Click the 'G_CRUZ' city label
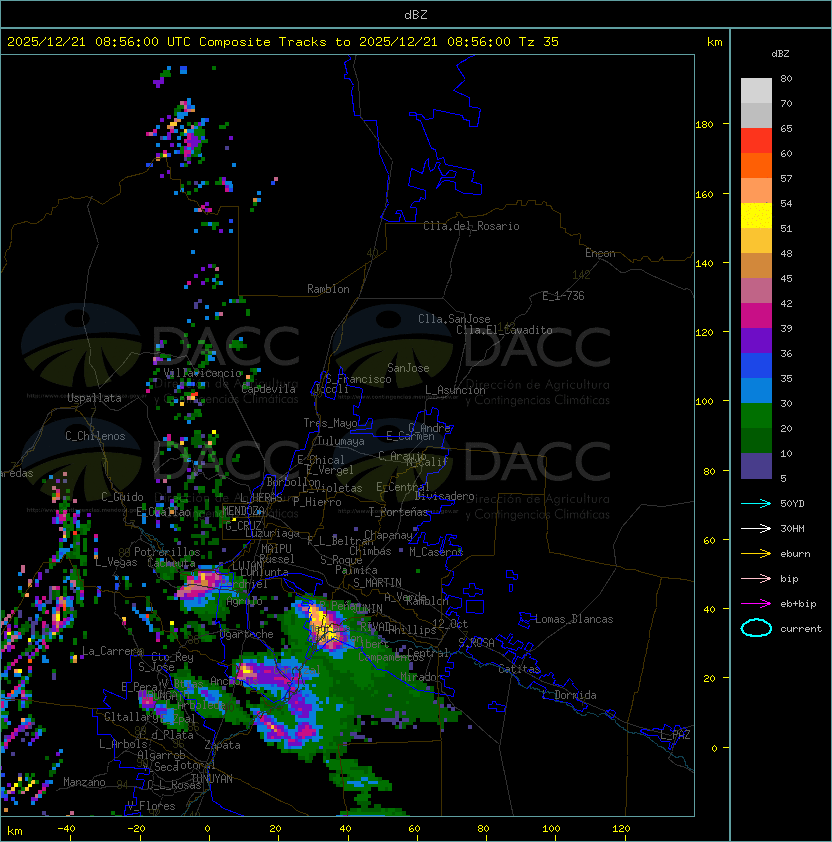Screen dimensions: 832x842 (243, 526)
